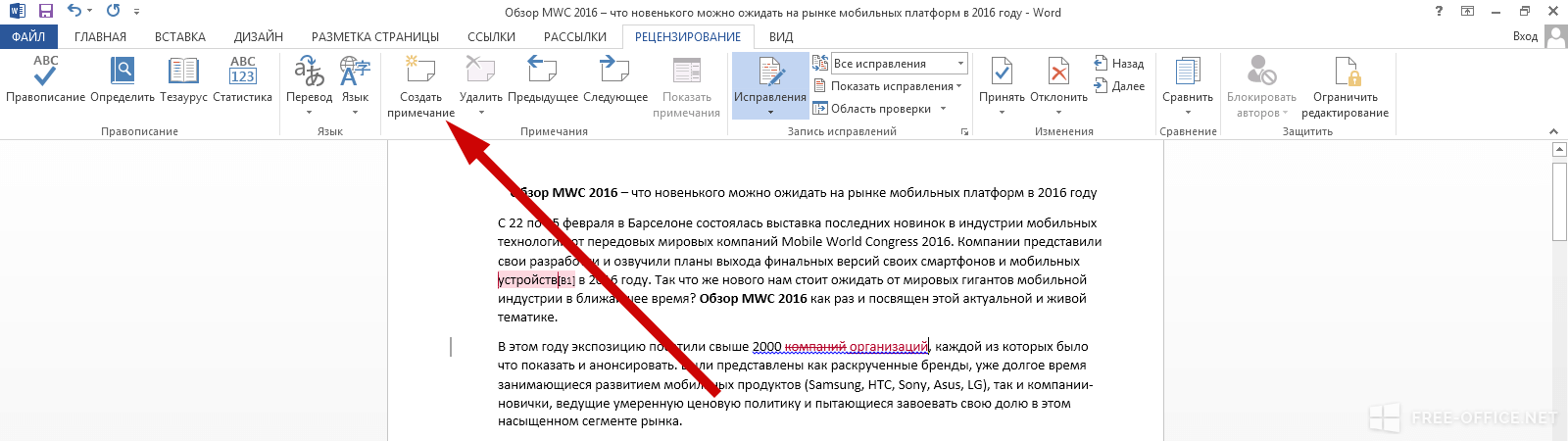This screenshot has width=1568, height=441.
Task: Switch to the РАССЫЛКИ tab
Action: [x=575, y=36]
